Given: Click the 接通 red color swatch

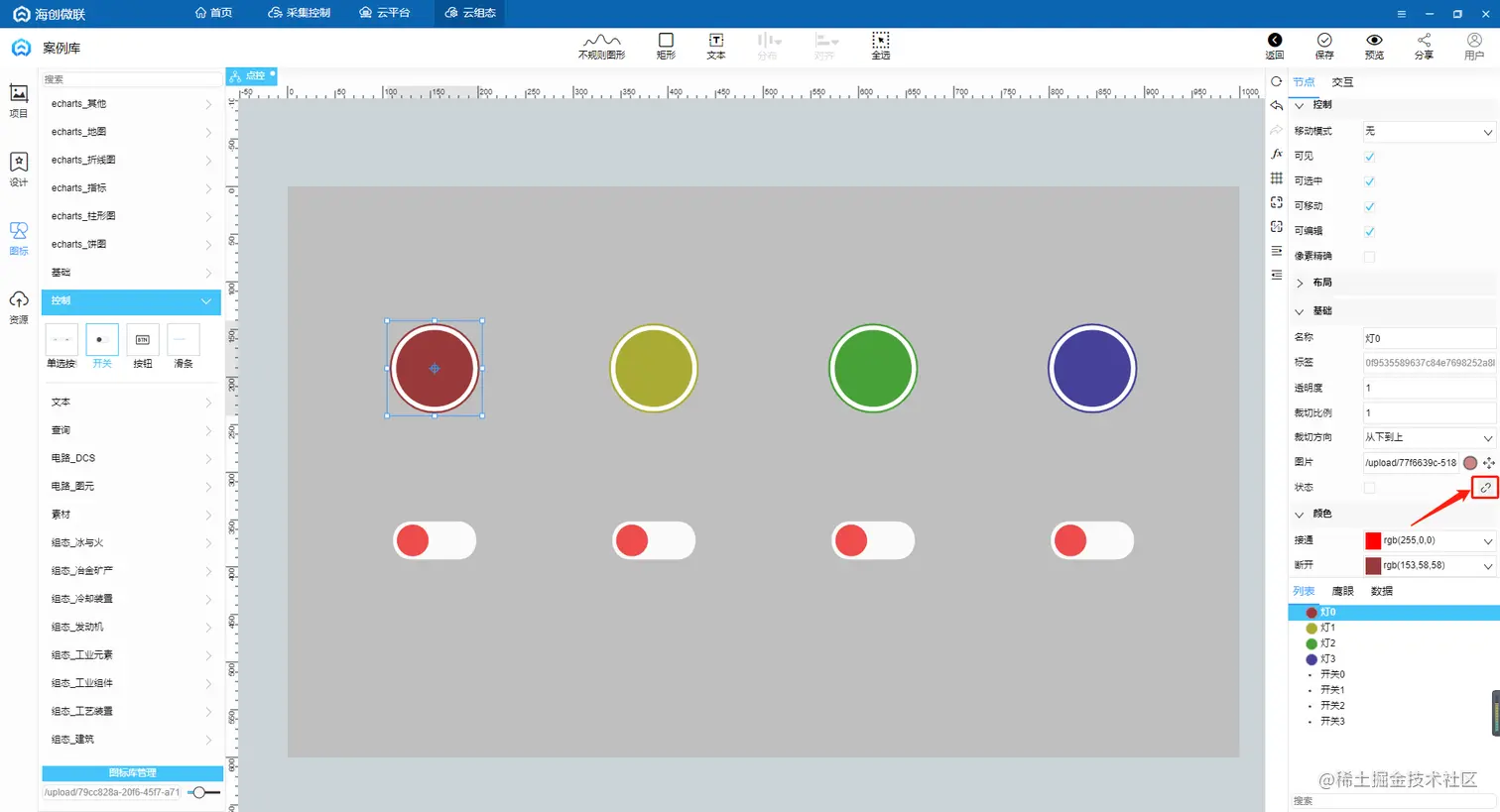Looking at the screenshot, I should click(x=1373, y=540).
